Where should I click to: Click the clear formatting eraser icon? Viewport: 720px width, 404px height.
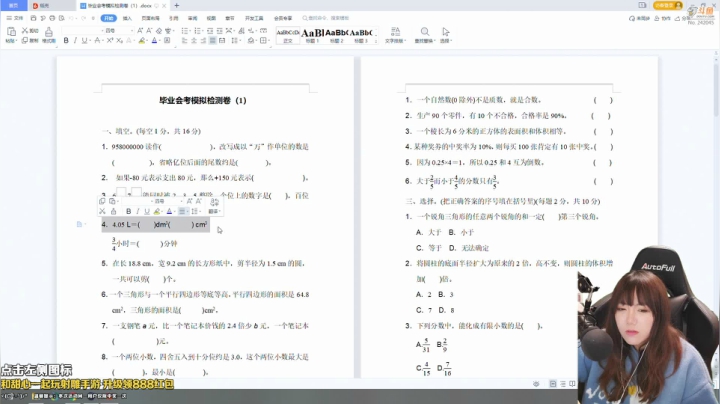[x=159, y=31]
